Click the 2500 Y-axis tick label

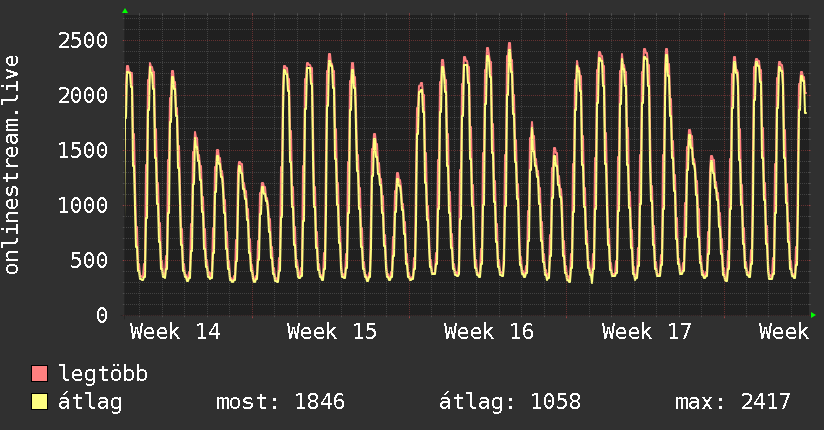(x=81, y=40)
